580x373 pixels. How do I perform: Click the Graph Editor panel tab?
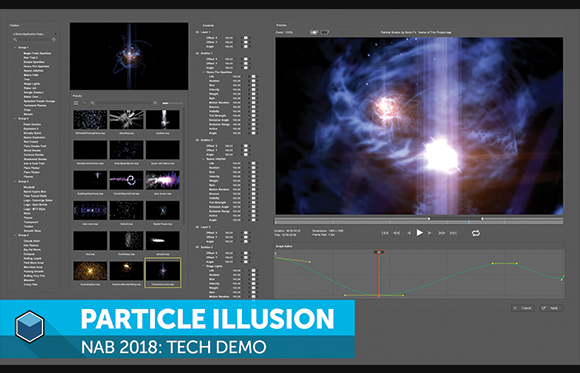pyautogui.click(x=284, y=246)
